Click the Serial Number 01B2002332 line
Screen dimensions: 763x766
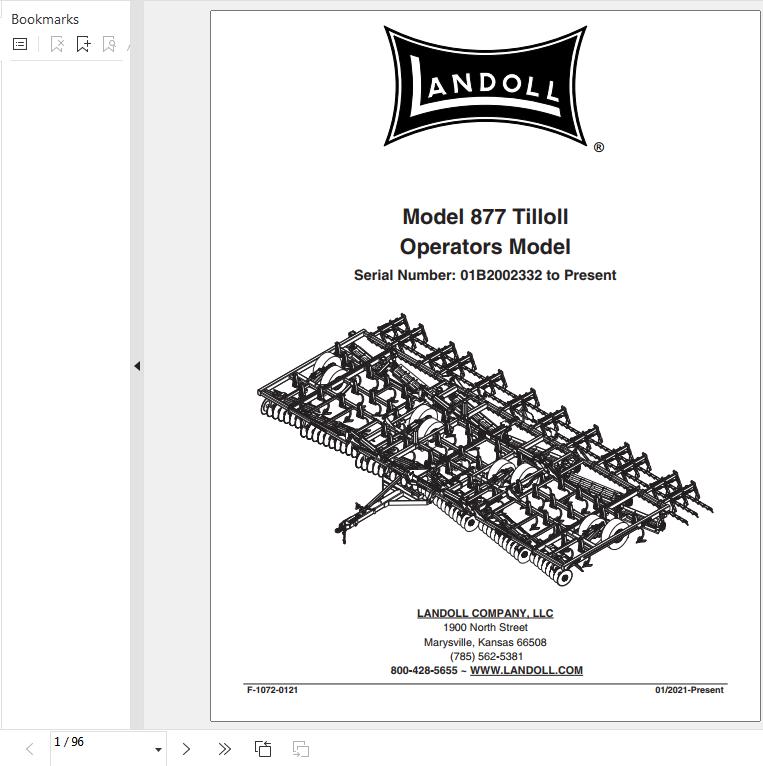tap(485, 275)
